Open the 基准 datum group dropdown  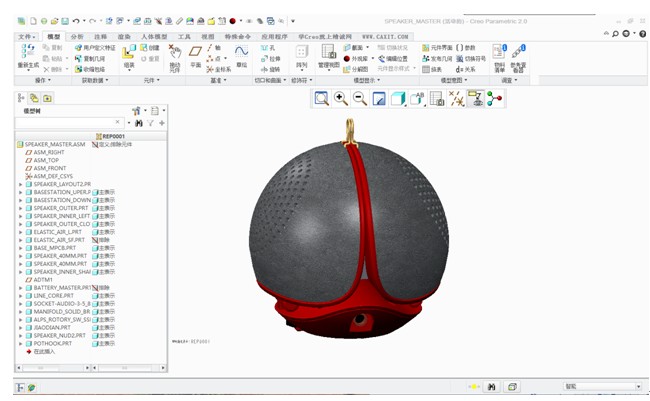coord(218,80)
